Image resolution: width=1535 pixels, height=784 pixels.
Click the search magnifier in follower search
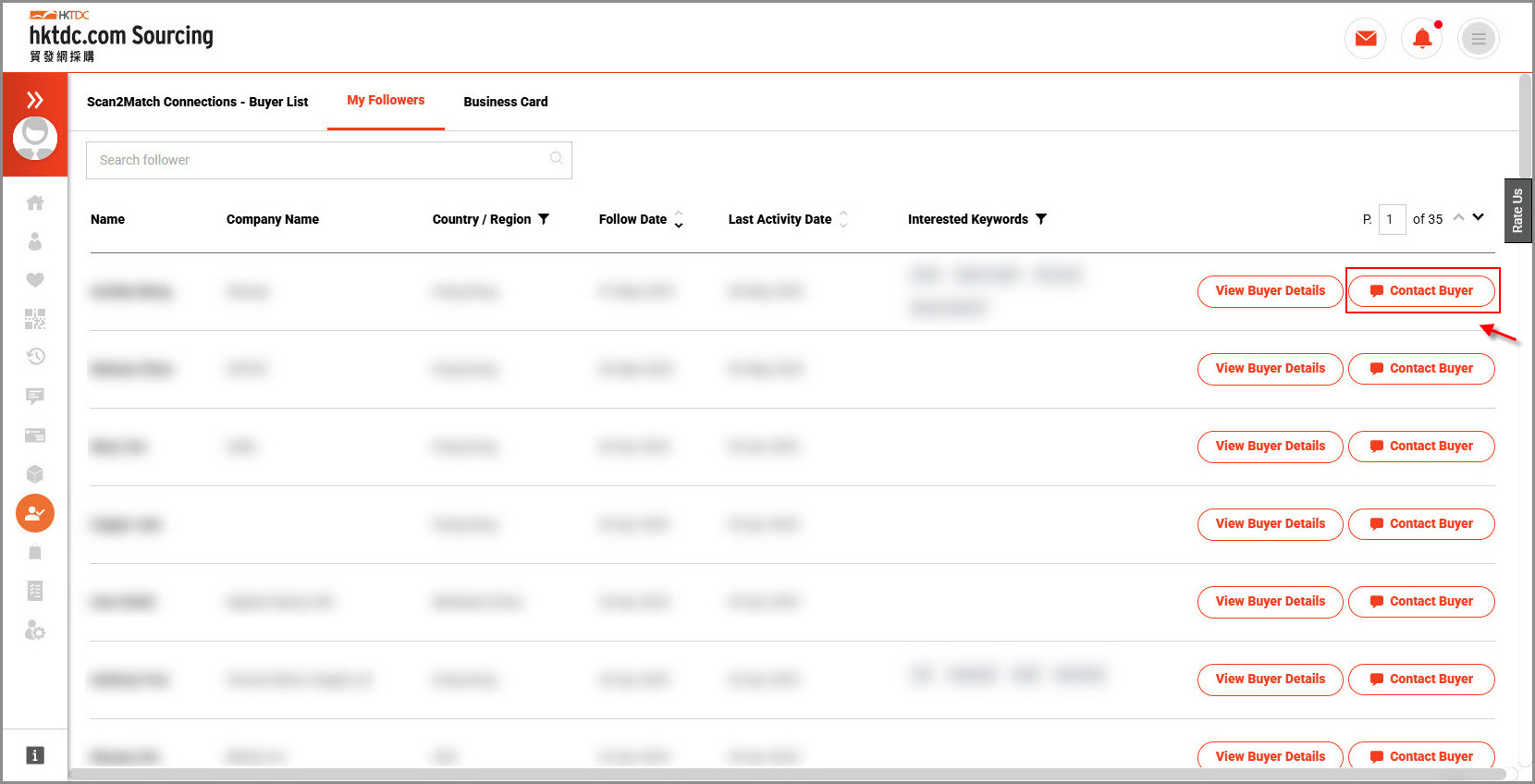pos(556,159)
